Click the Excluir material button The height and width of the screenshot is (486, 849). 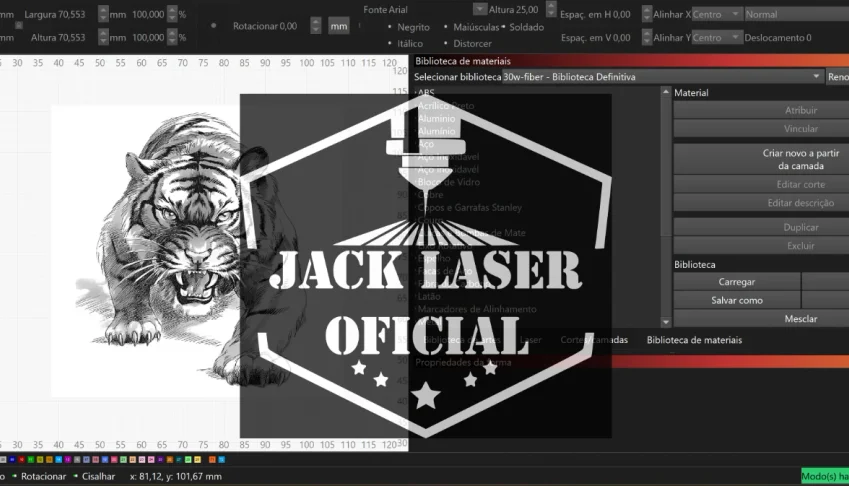tap(761, 246)
